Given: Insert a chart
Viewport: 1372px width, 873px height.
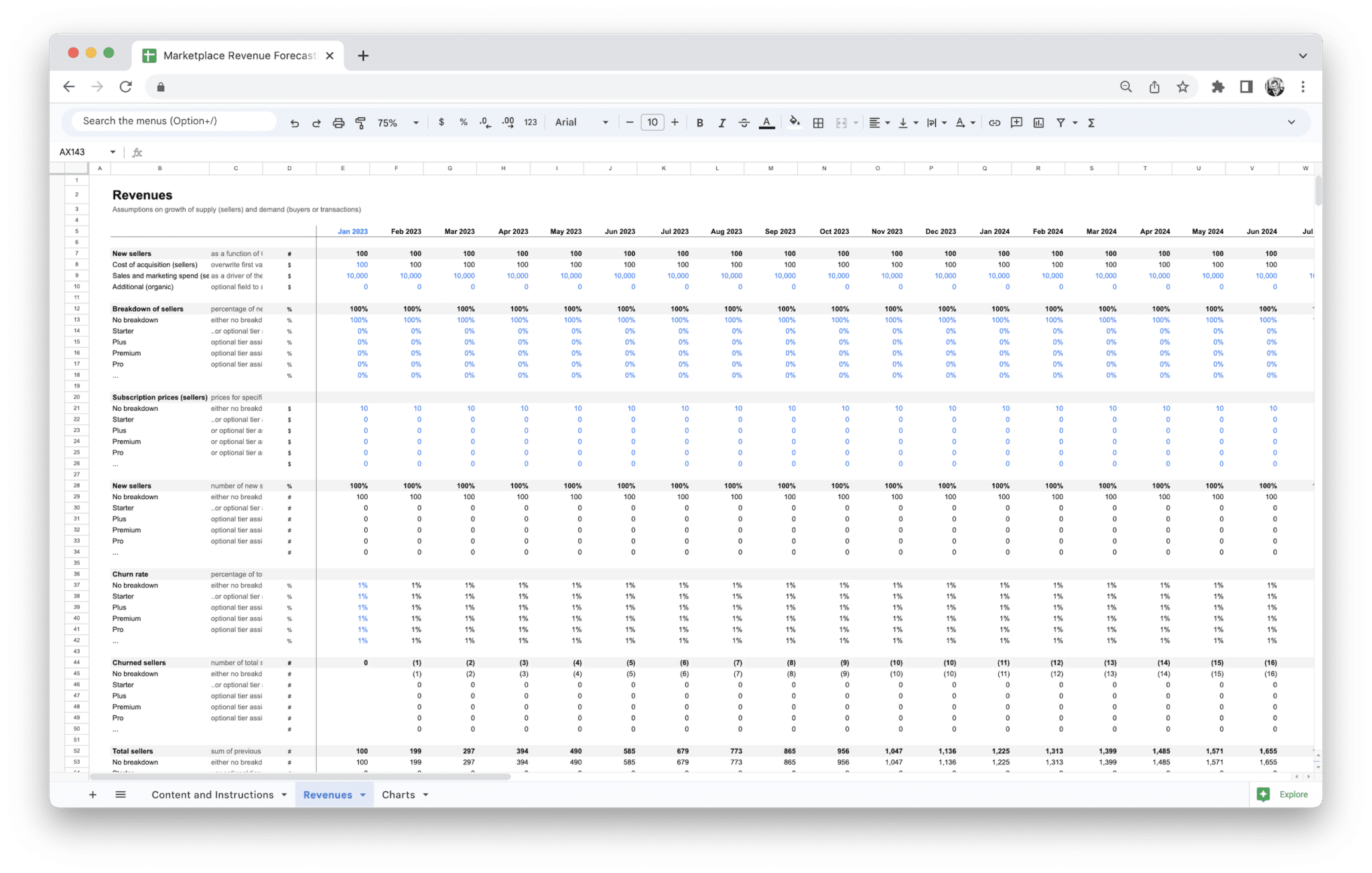Looking at the screenshot, I should tap(1039, 123).
